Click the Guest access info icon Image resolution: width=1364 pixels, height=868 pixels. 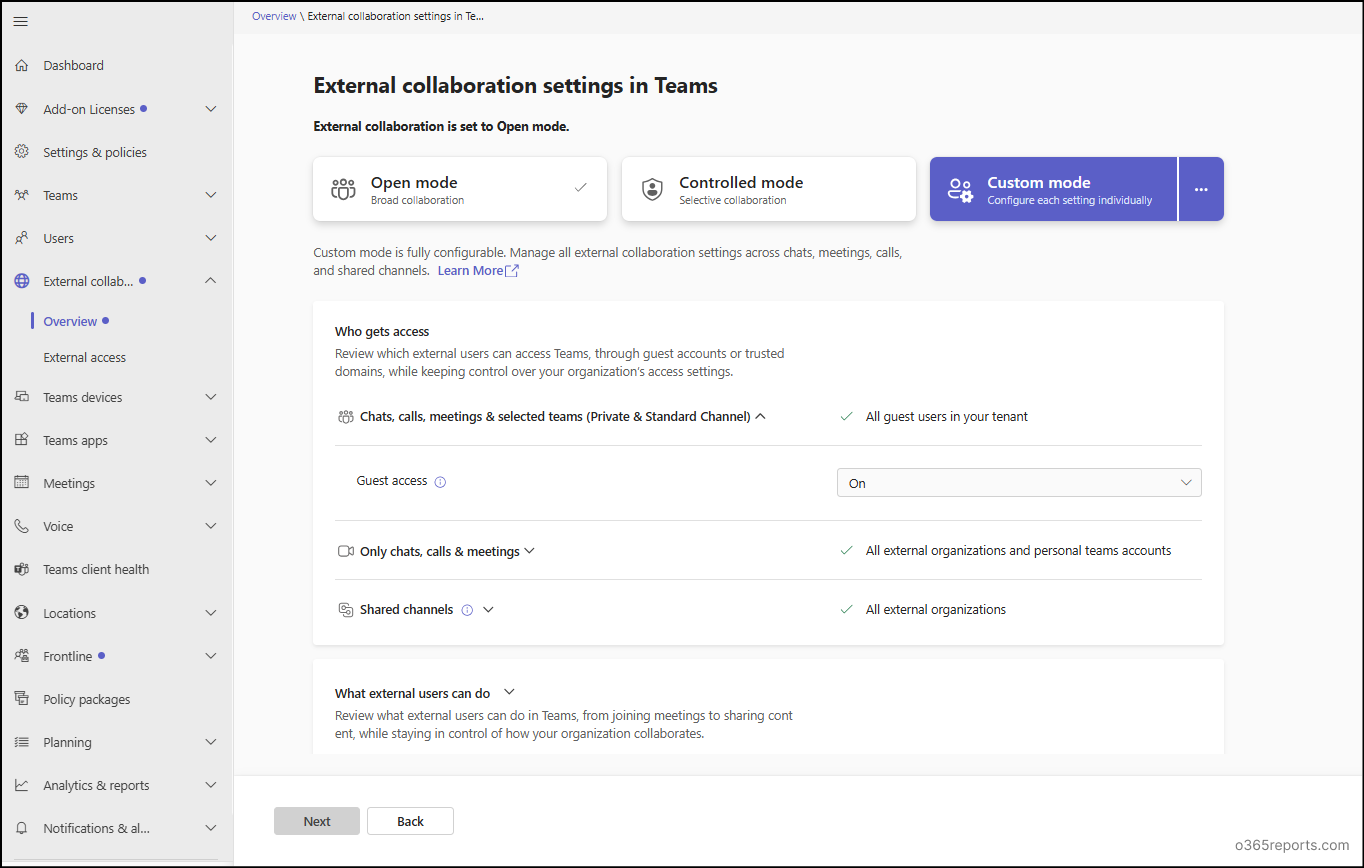tap(440, 482)
